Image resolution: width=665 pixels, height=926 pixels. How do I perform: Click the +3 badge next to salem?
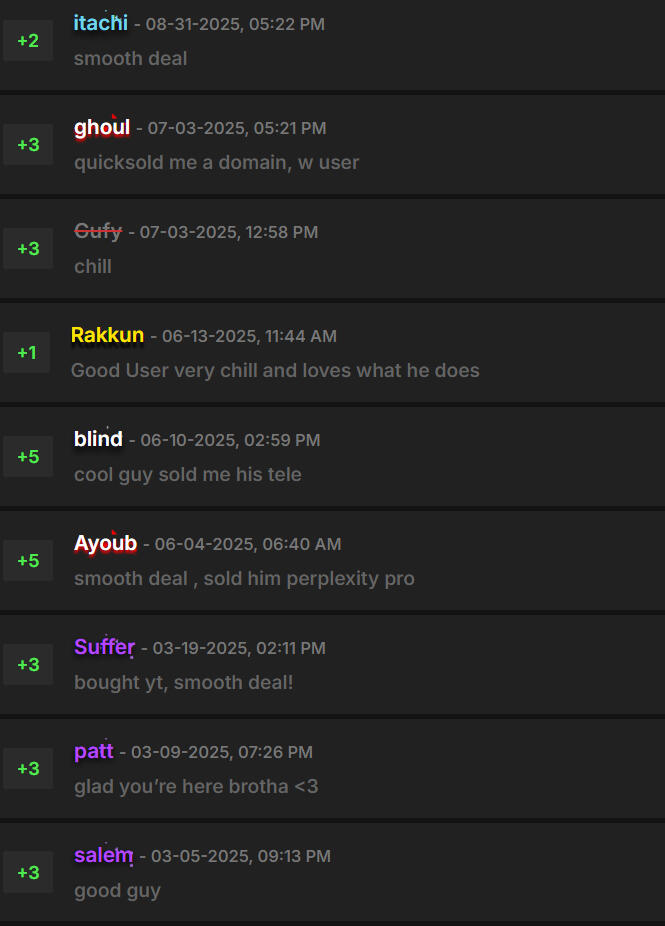tap(28, 873)
